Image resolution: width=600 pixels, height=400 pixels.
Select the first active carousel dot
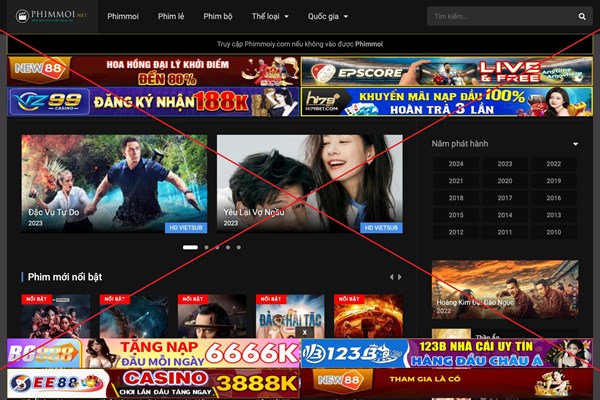190,247
